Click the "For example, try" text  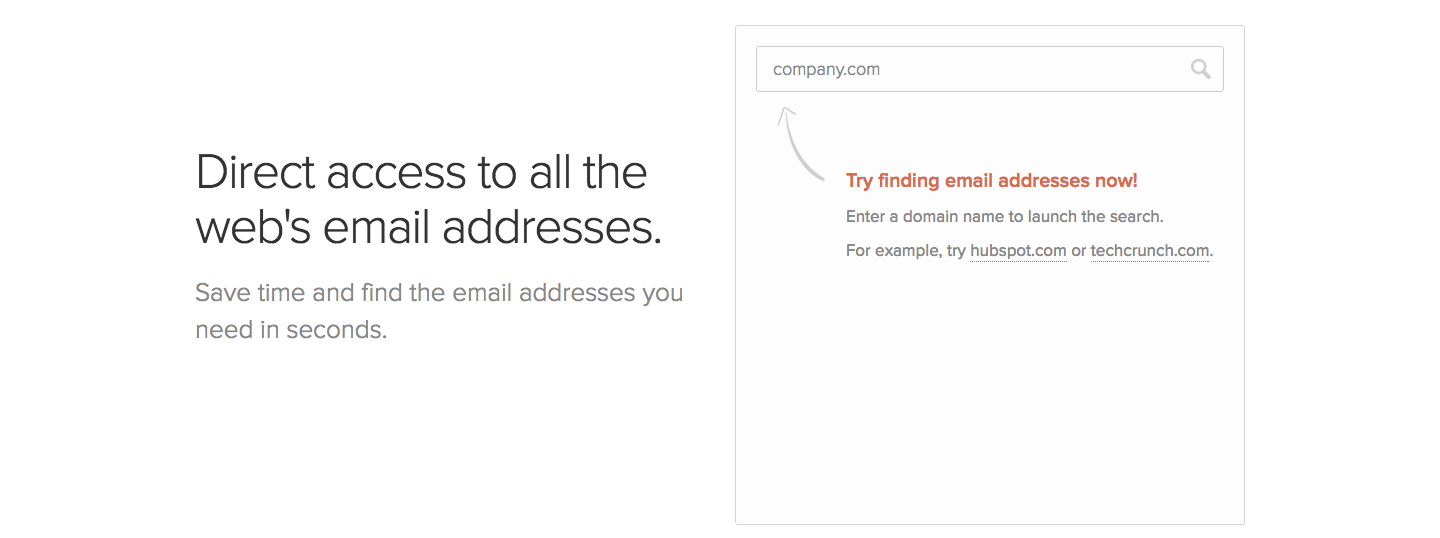tap(906, 250)
